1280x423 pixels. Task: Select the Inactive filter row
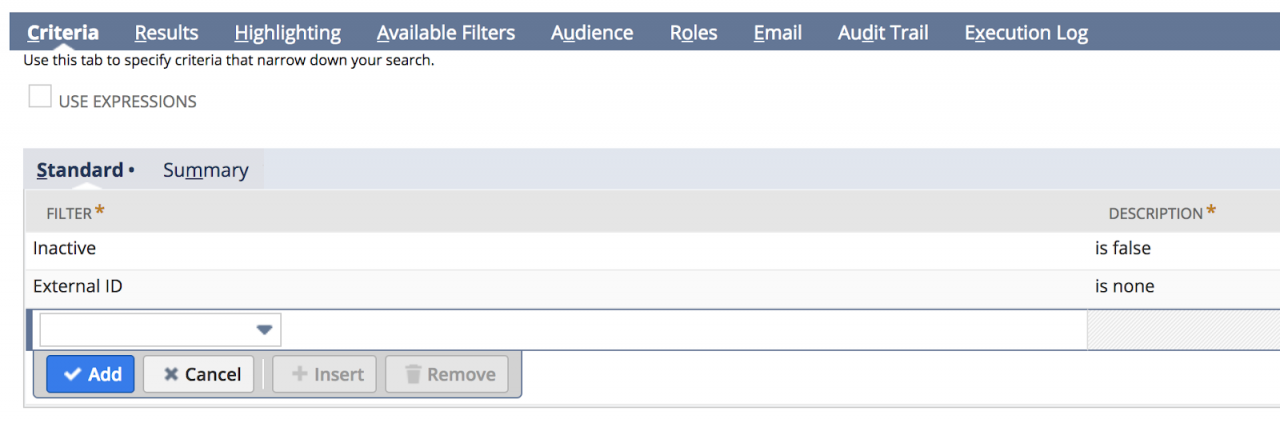pos(65,249)
